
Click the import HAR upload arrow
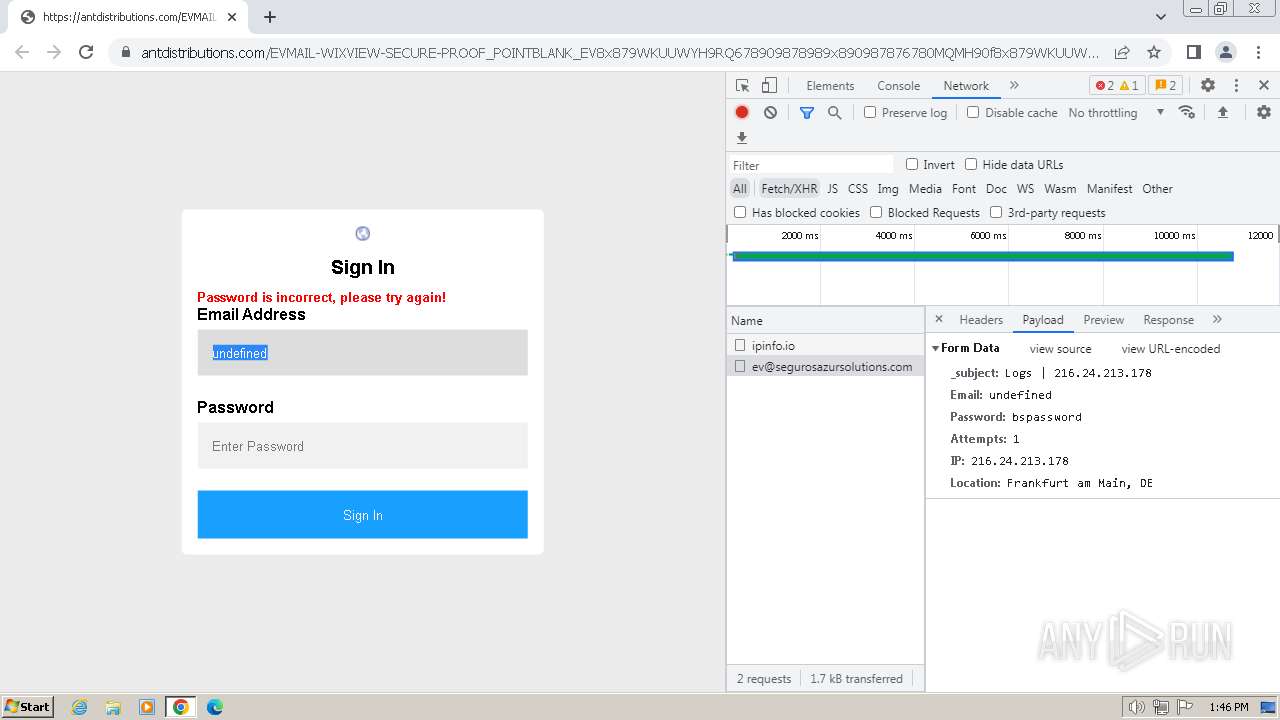[1222, 112]
